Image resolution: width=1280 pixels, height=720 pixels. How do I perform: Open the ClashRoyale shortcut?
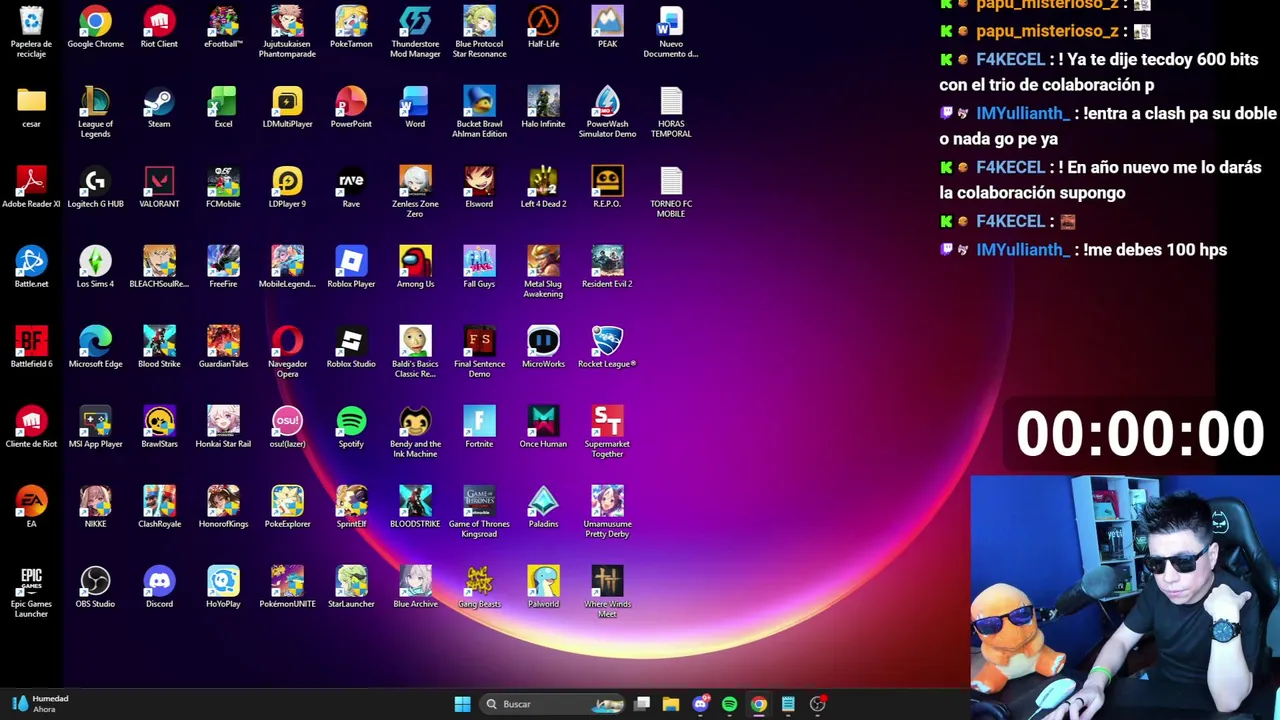click(x=159, y=508)
